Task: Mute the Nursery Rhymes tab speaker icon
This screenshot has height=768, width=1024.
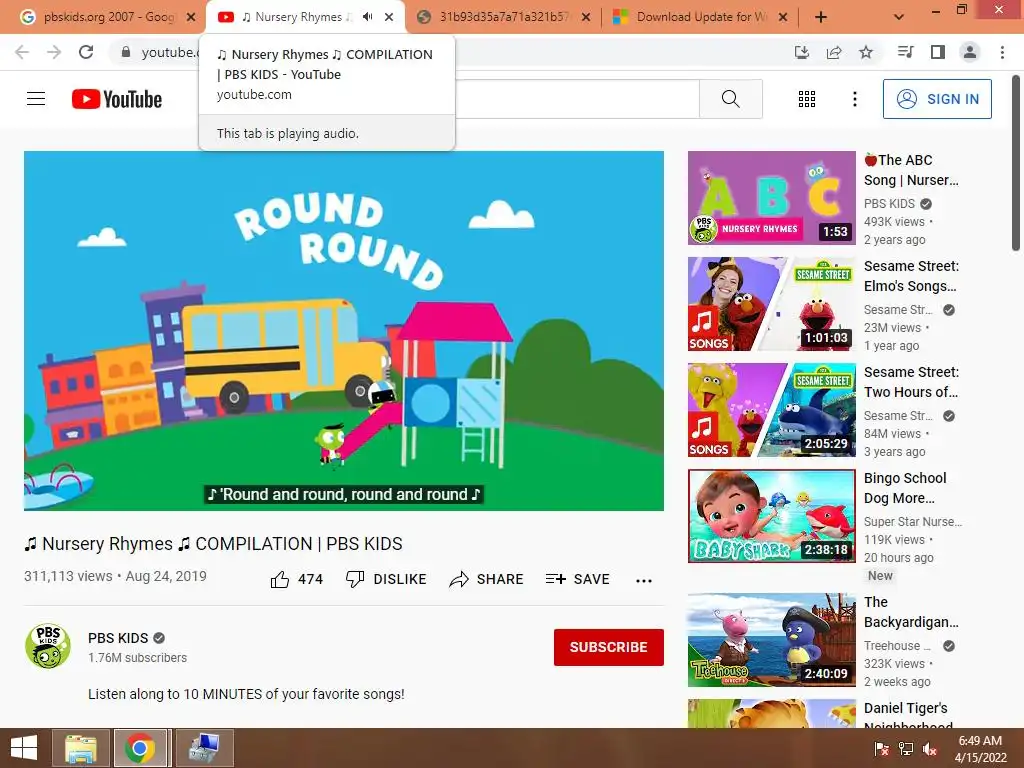Action: coord(368,17)
